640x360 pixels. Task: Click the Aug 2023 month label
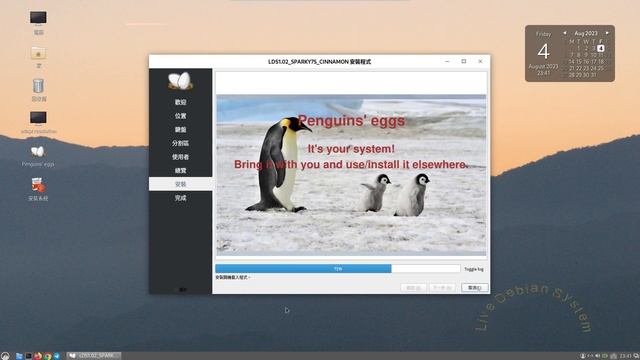586,33
